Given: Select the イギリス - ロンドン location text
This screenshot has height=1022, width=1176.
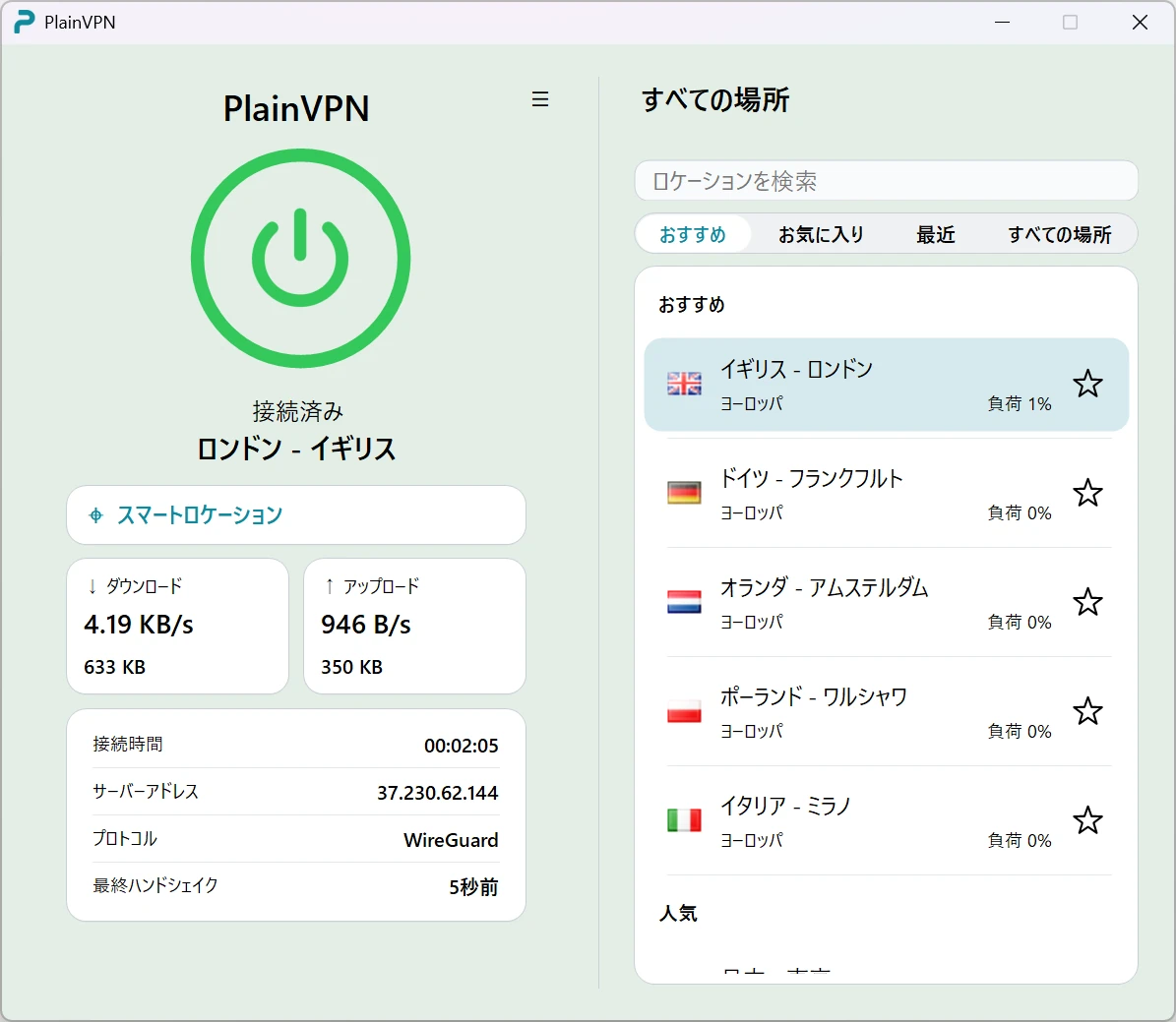Looking at the screenshot, I should [796, 369].
